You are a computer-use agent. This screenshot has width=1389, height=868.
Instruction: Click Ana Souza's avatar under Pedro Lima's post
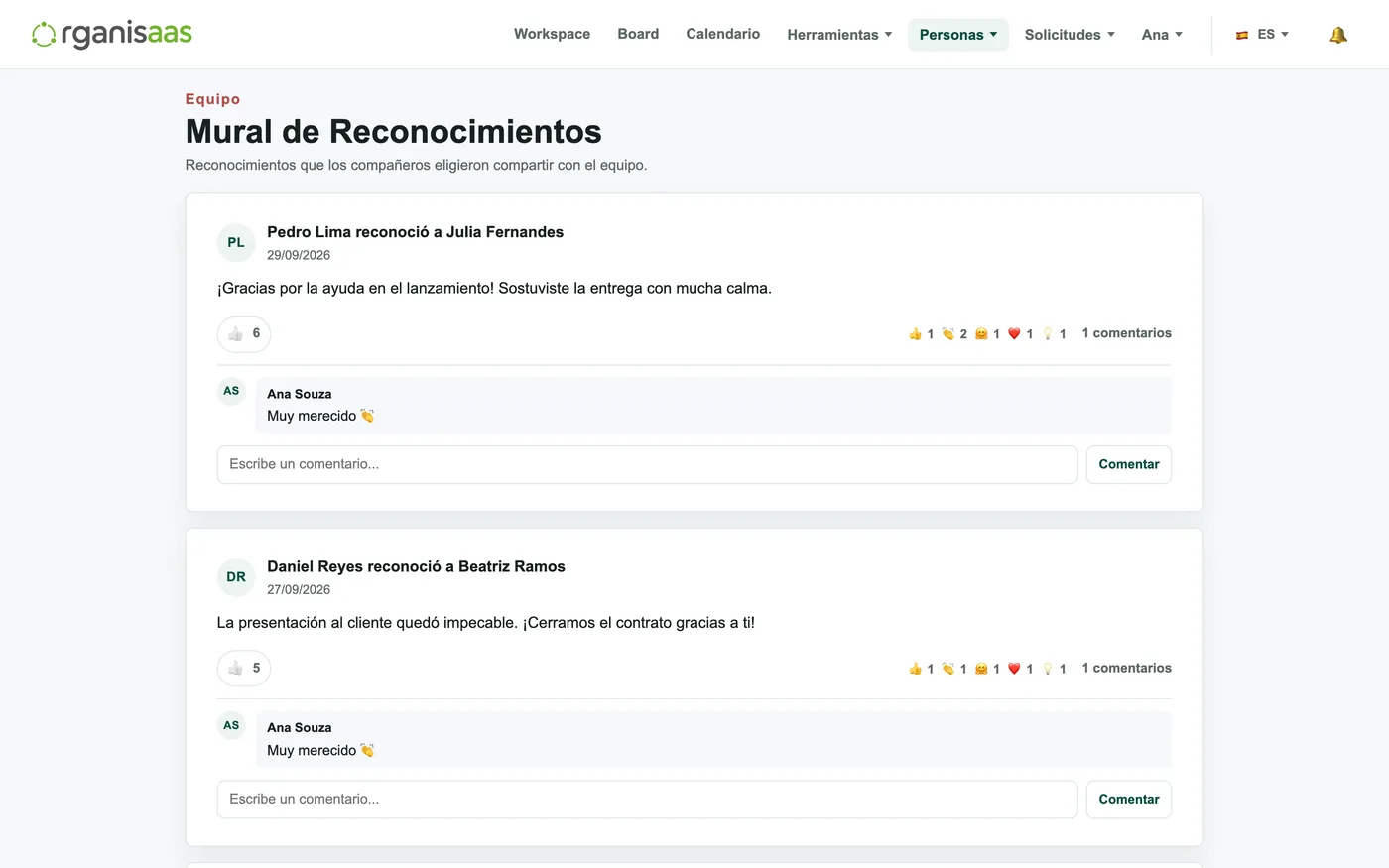pos(231,391)
